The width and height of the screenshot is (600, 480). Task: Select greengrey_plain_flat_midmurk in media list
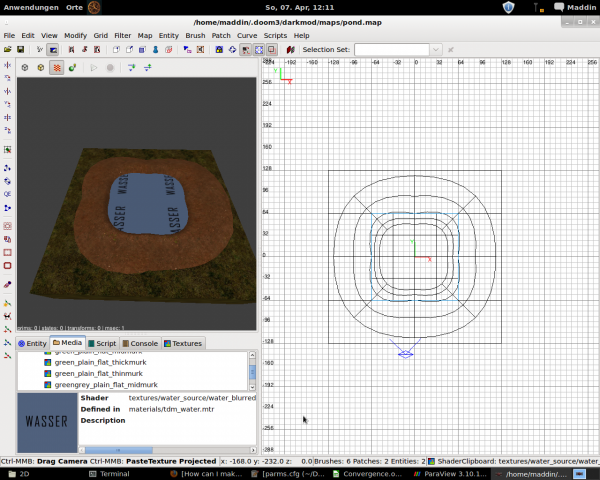click(106, 385)
